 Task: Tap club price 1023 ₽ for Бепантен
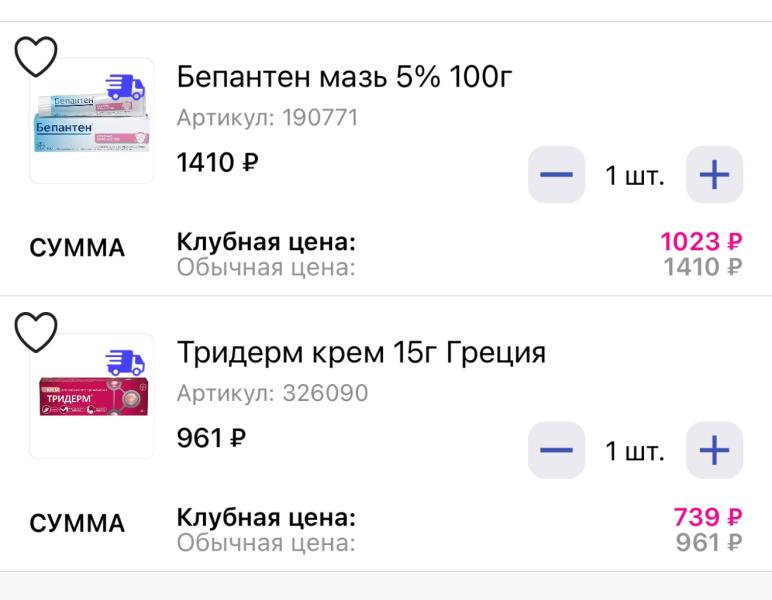coord(701,242)
